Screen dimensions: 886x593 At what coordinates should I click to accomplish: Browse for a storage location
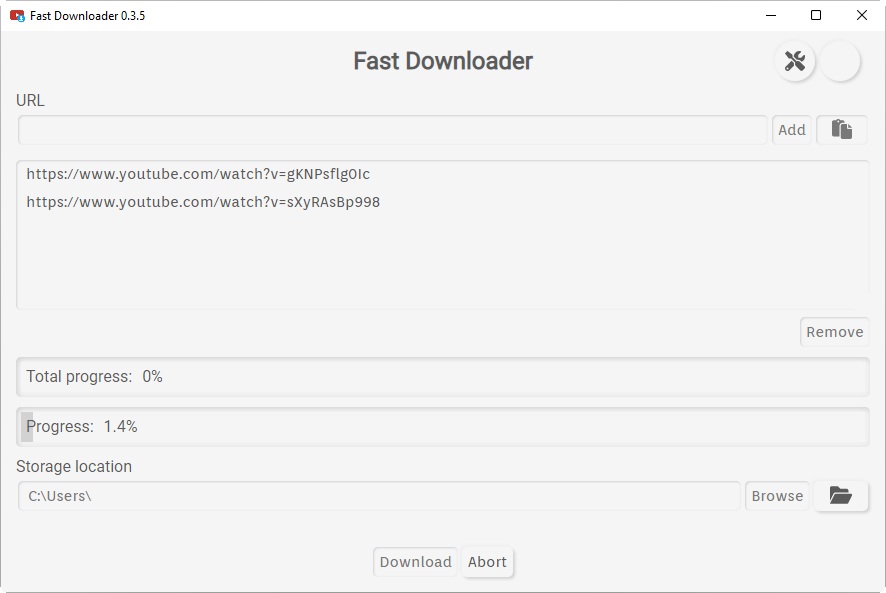tap(777, 496)
